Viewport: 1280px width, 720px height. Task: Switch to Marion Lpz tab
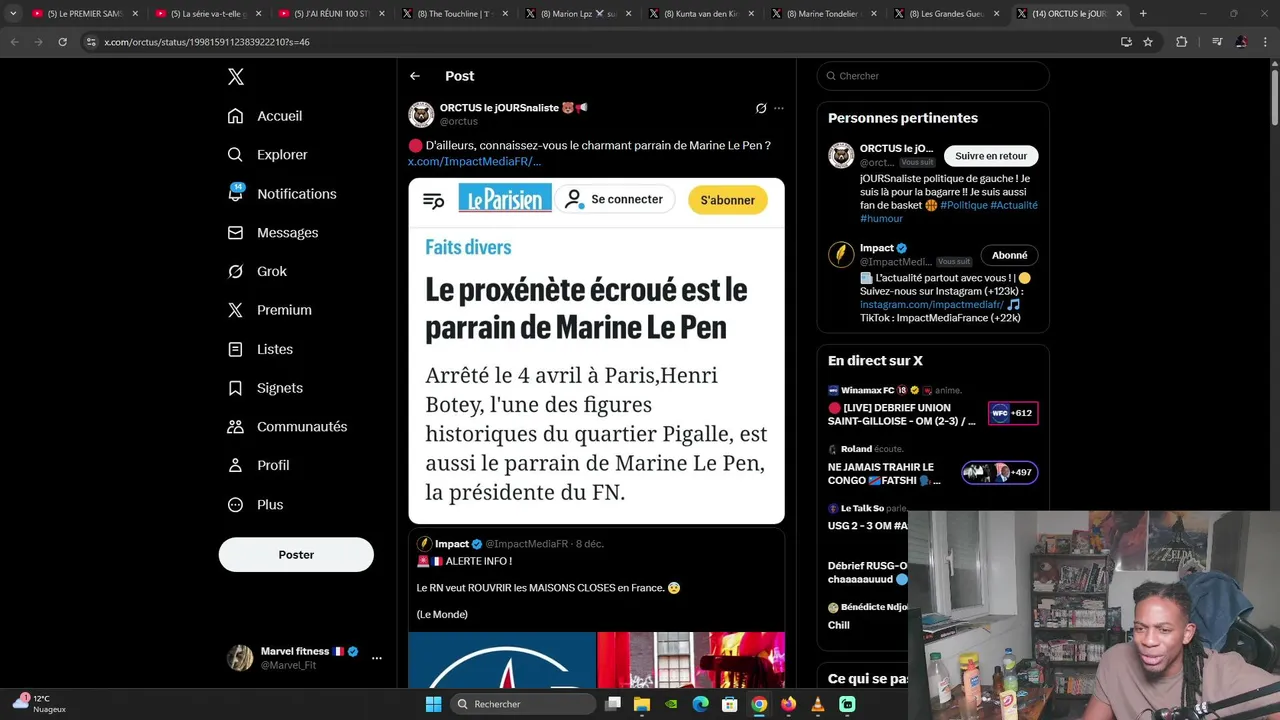[x=577, y=14]
